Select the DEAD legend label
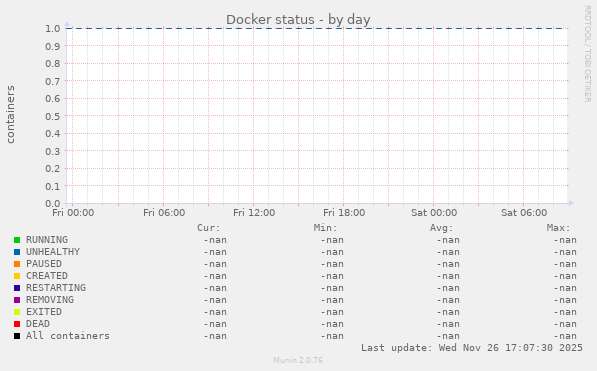This screenshot has width=597, height=371. [38, 324]
